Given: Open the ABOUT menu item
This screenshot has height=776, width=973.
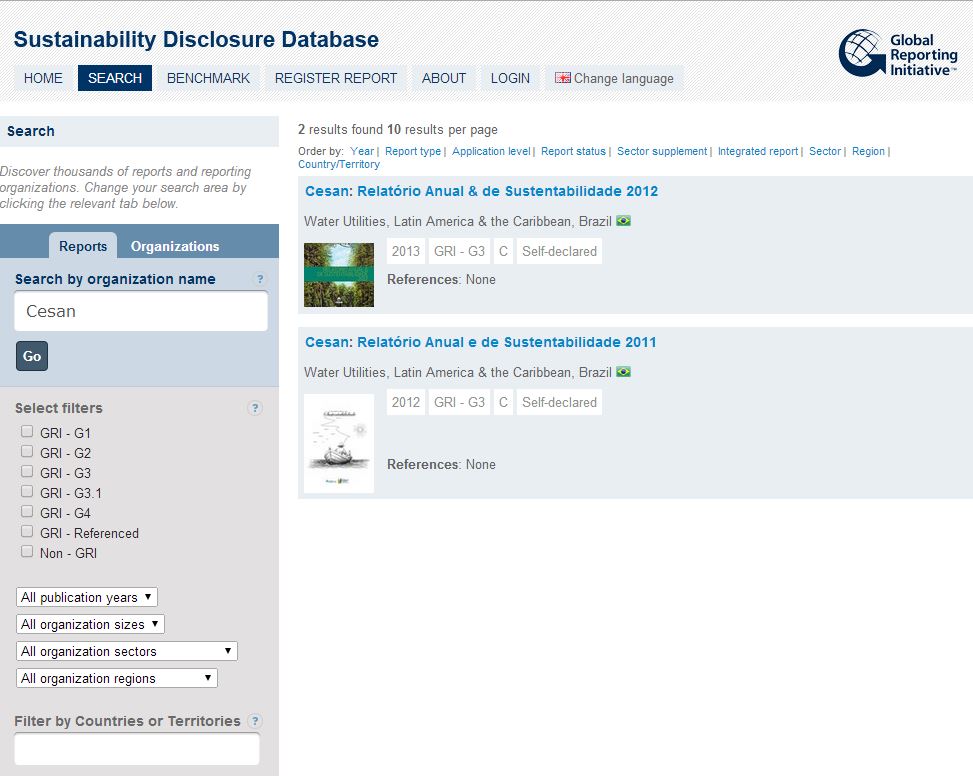Looking at the screenshot, I should click(x=444, y=78).
